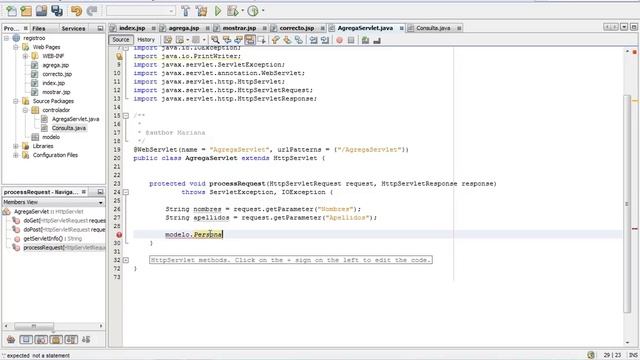The width and height of the screenshot is (640, 360).
Task: Click Toggle Bookmark icon
Action: (x=299, y=40)
